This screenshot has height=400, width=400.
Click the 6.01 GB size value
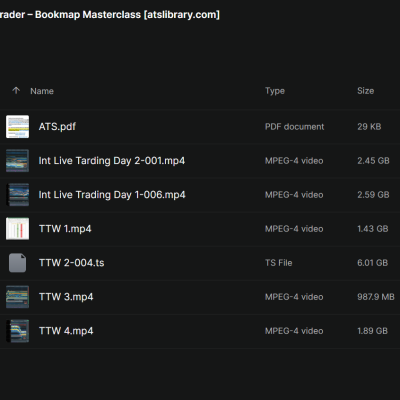(x=373, y=263)
